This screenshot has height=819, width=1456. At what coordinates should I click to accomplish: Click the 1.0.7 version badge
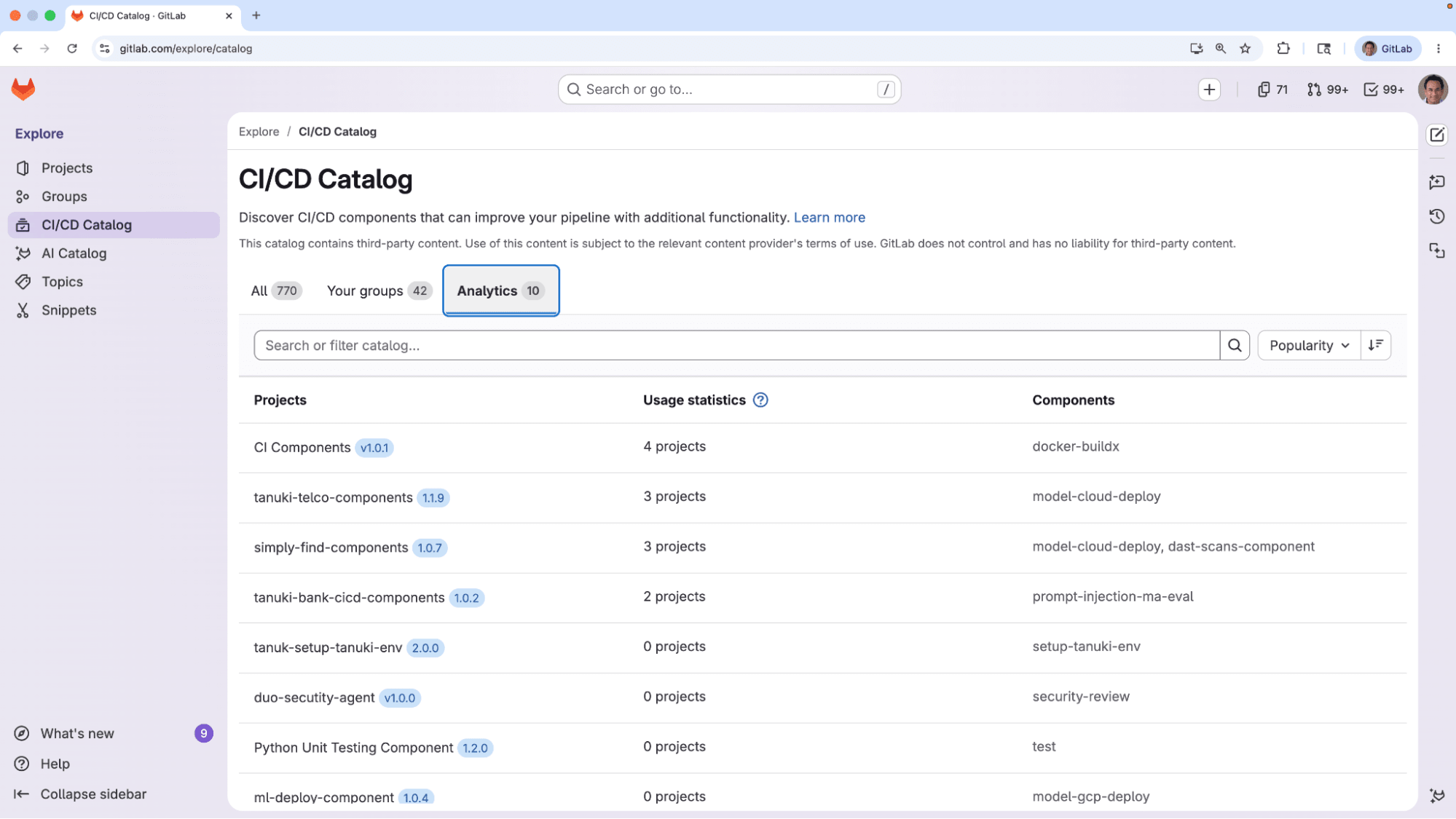tap(430, 547)
